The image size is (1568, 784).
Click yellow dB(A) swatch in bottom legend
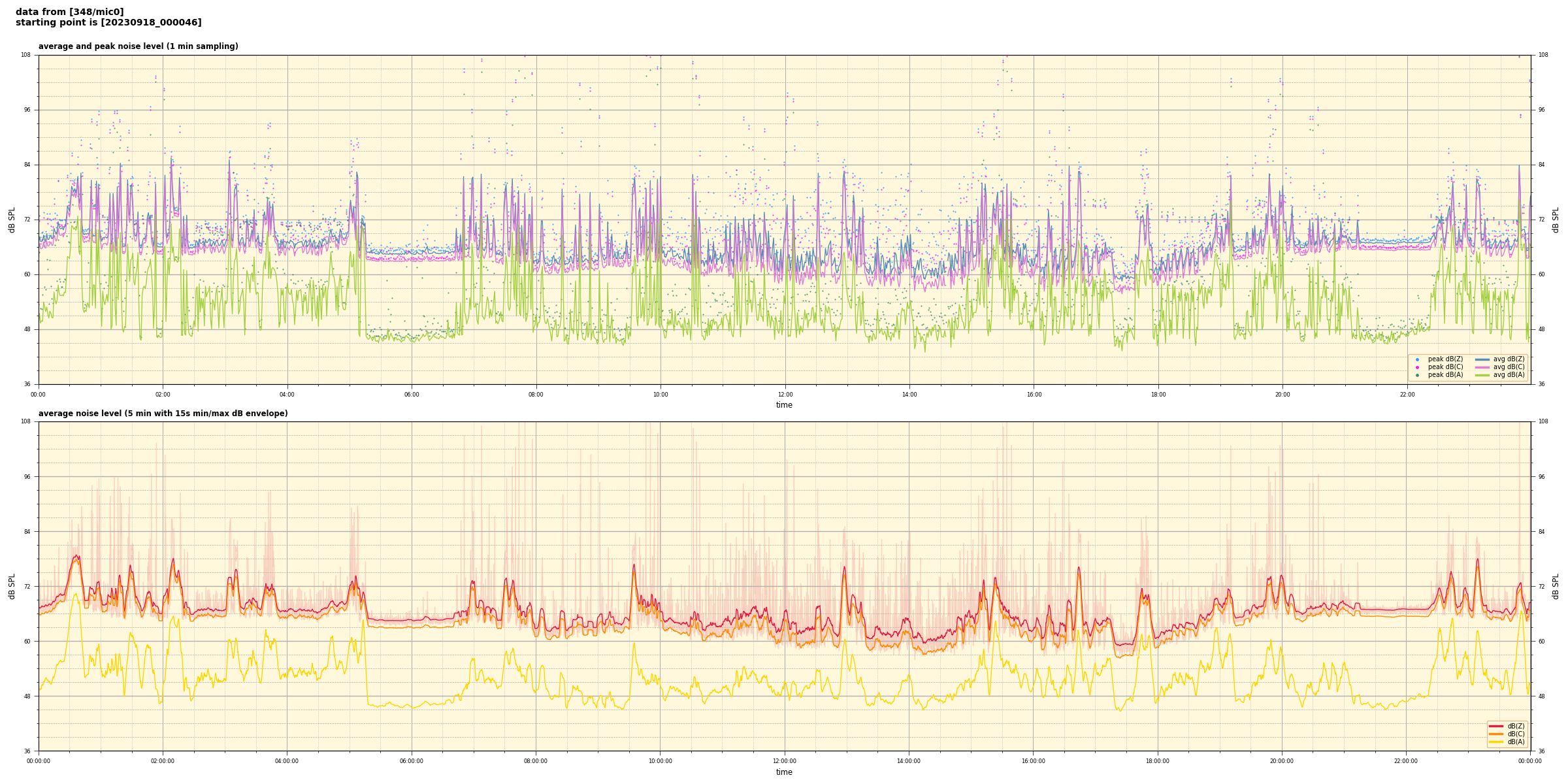point(1496,742)
